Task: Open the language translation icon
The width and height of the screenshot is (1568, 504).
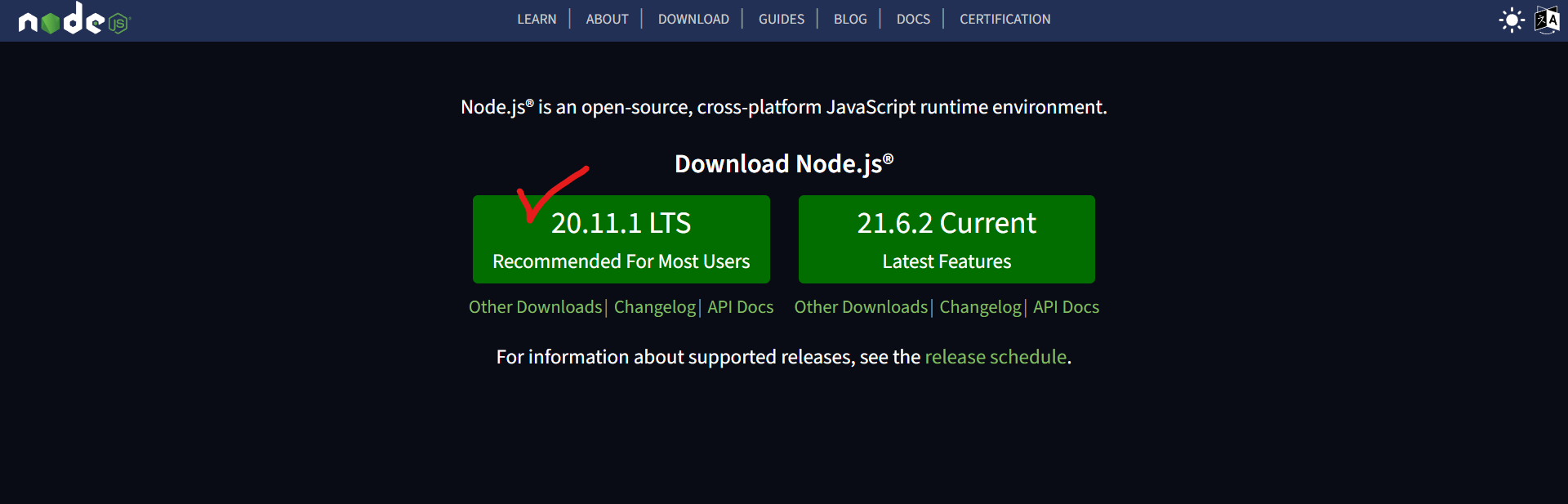Action: [x=1547, y=20]
